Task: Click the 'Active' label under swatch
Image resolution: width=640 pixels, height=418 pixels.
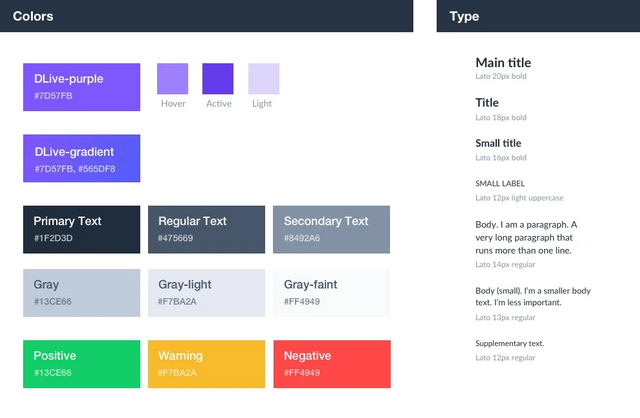Action: coord(219,104)
